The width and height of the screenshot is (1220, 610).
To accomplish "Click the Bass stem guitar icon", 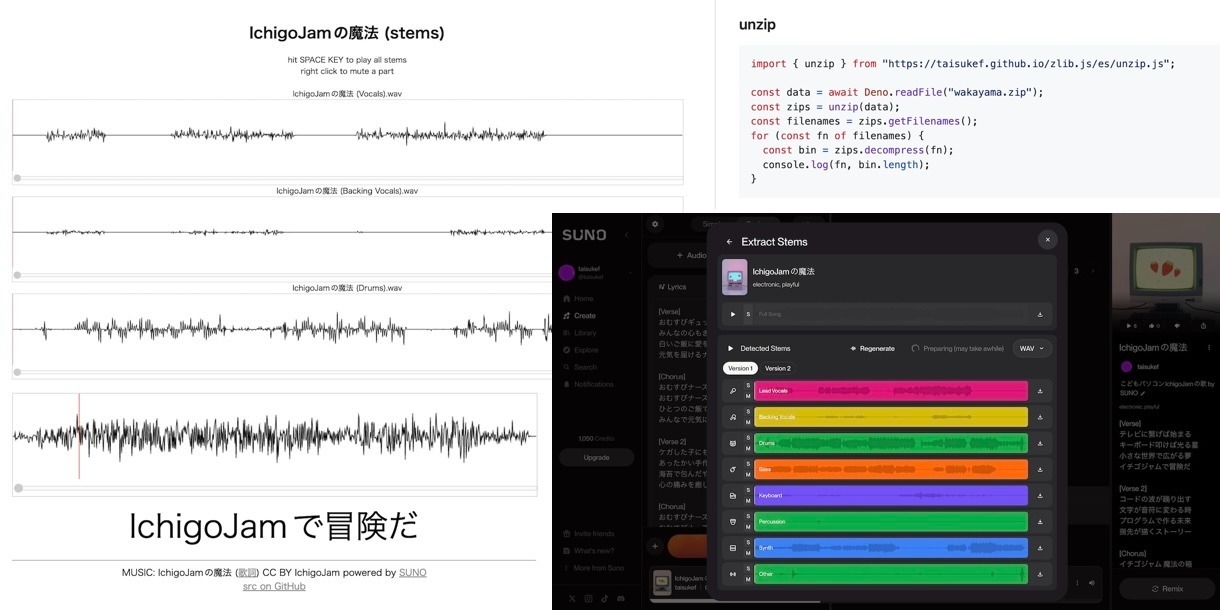I will pyautogui.click(x=734, y=469).
